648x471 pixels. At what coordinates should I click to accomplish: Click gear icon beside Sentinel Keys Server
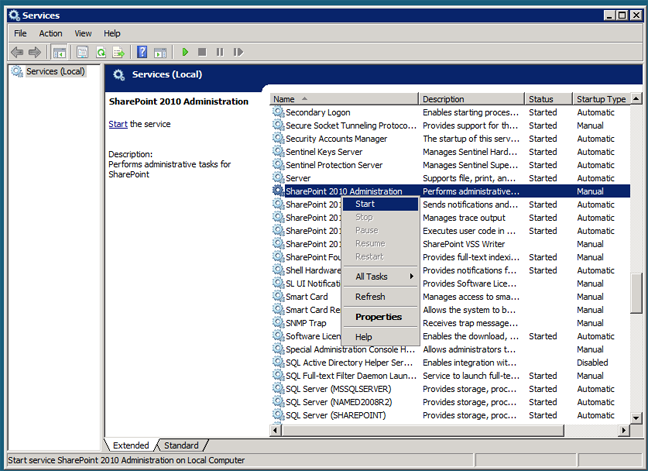tap(278, 151)
